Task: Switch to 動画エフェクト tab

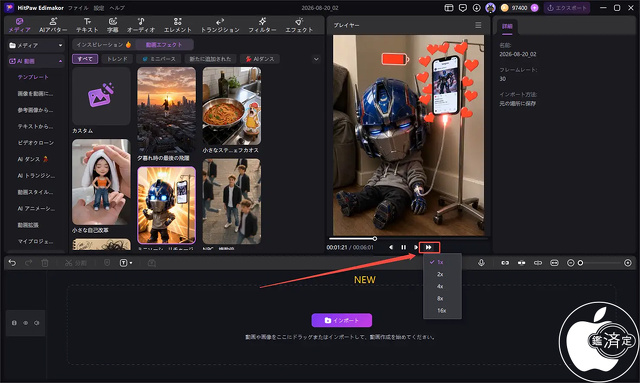Action: pos(164,45)
